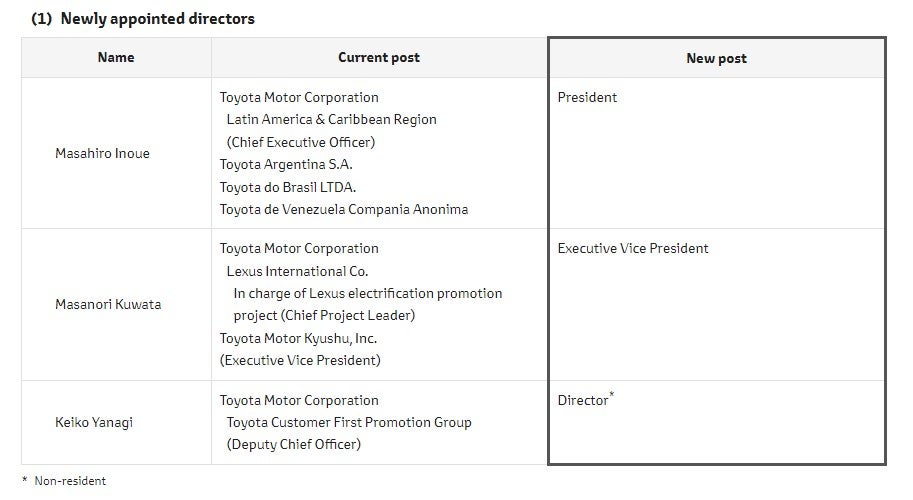Screen dimensions: 913x500
Task: Select the name Keiko Yanagi
Action: tap(94, 422)
